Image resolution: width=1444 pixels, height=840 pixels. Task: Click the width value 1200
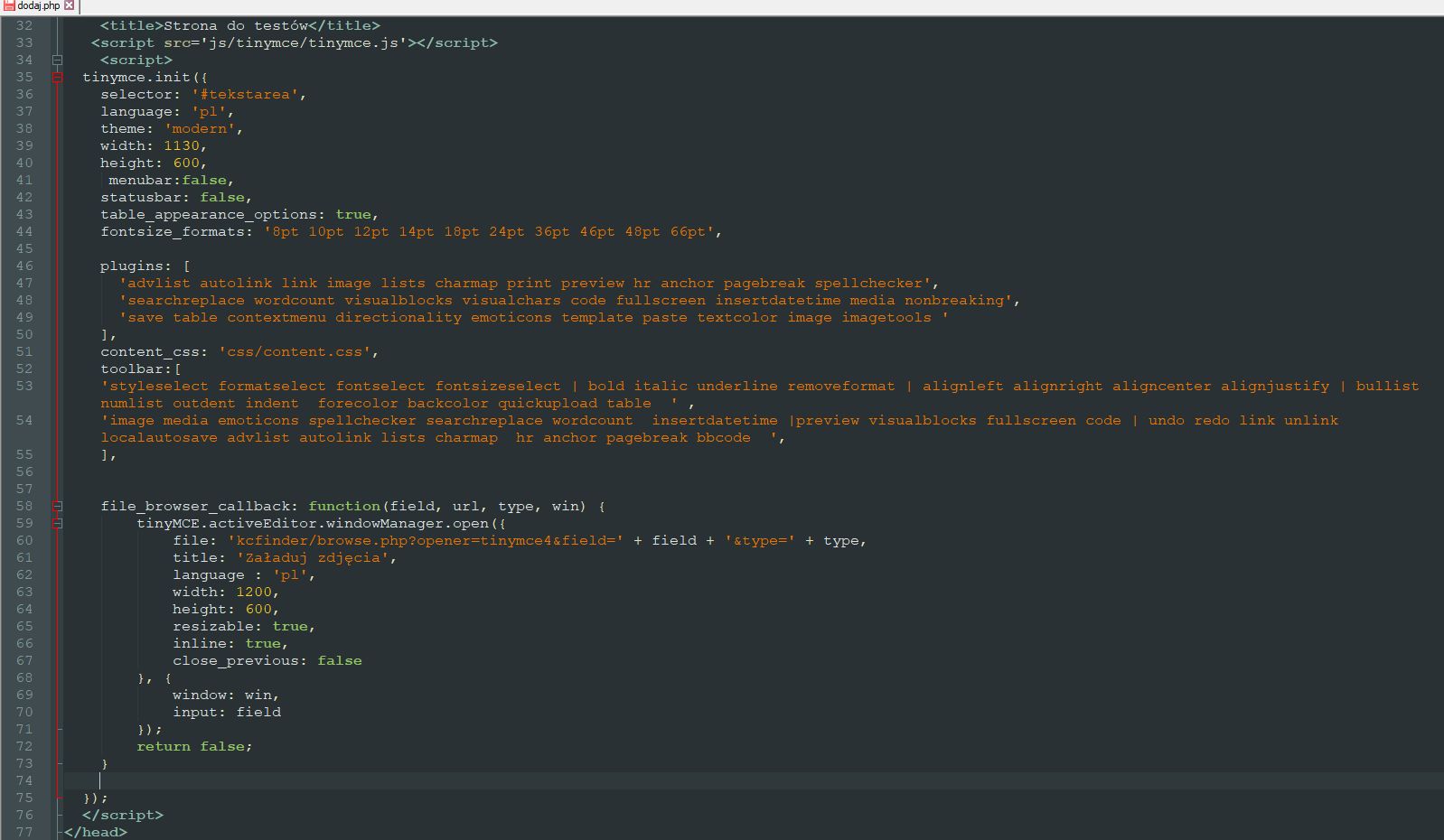[x=254, y=593]
